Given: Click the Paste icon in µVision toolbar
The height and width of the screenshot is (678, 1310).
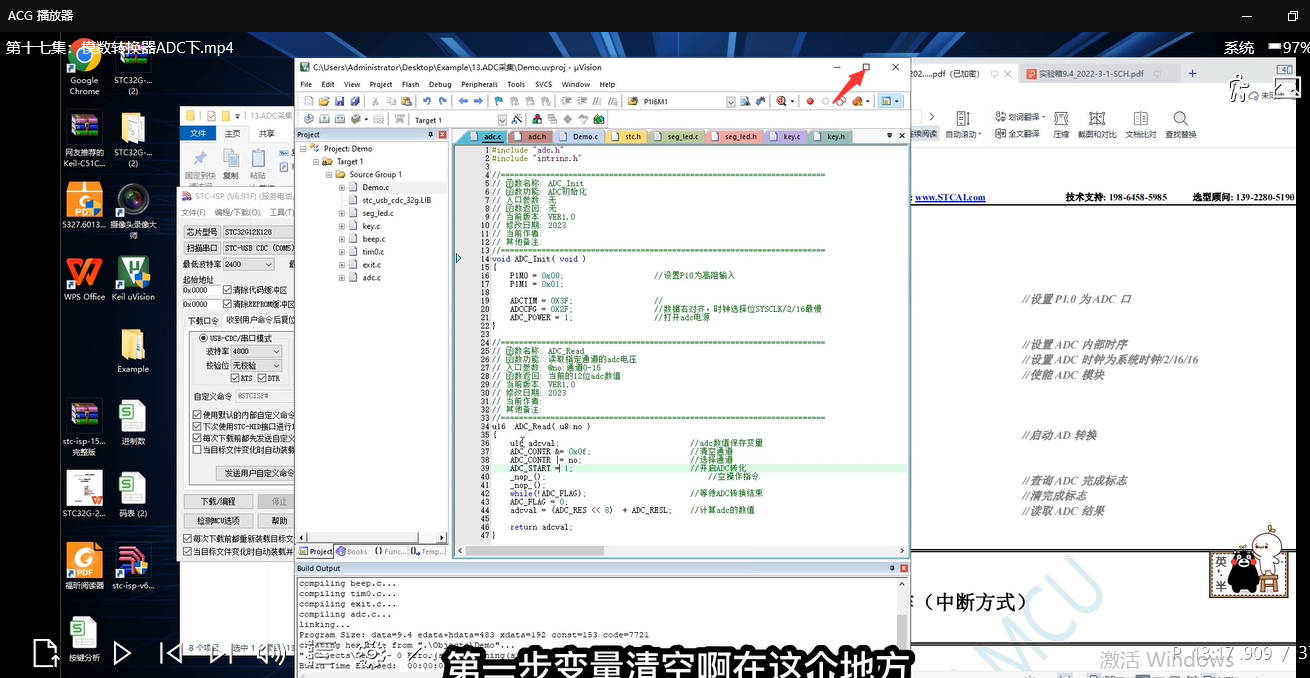Looking at the screenshot, I should click(404, 101).
